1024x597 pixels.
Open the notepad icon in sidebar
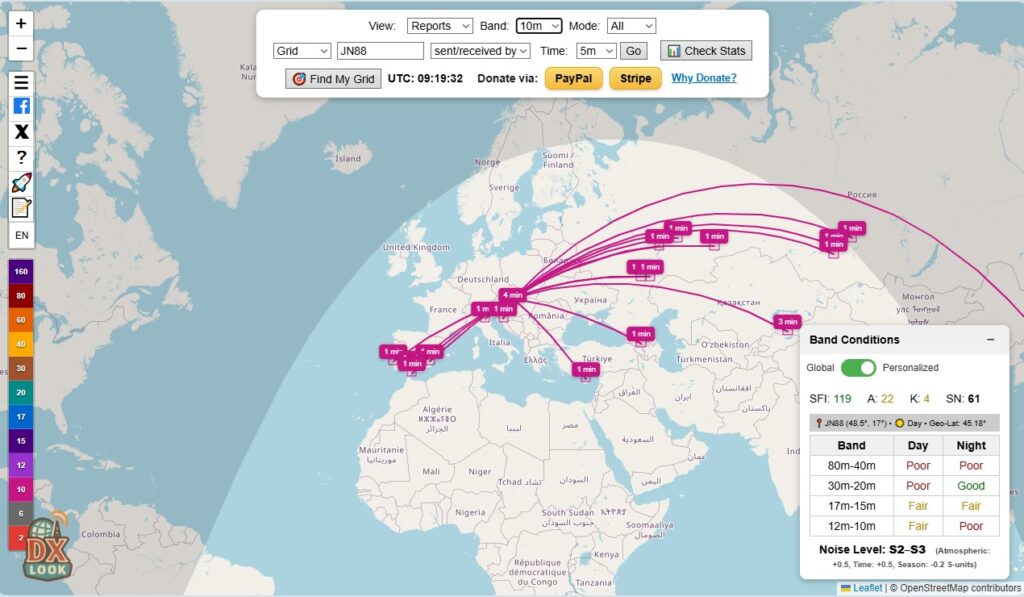point(21,208)
